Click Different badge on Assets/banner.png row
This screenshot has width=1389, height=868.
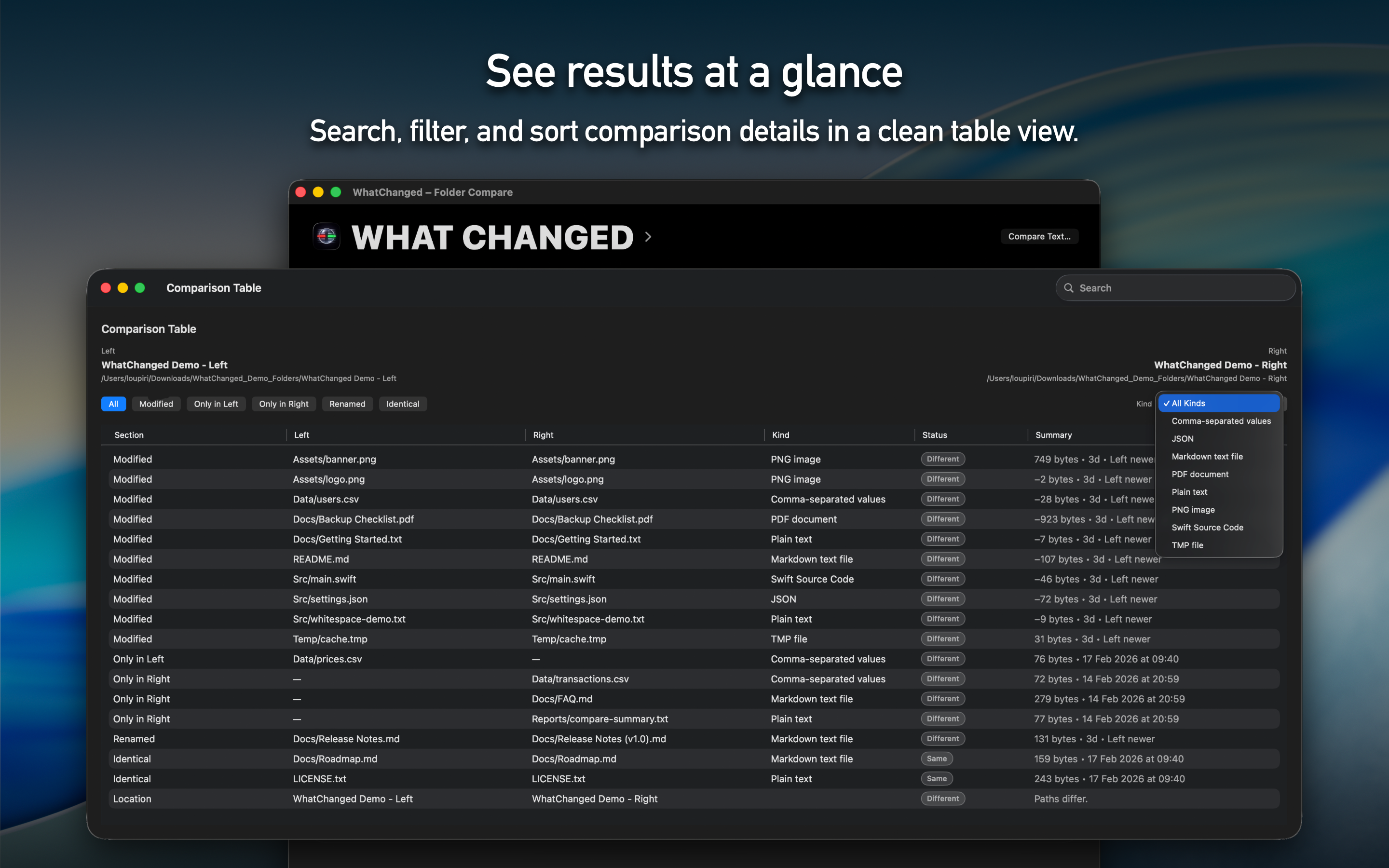(942, 459)
